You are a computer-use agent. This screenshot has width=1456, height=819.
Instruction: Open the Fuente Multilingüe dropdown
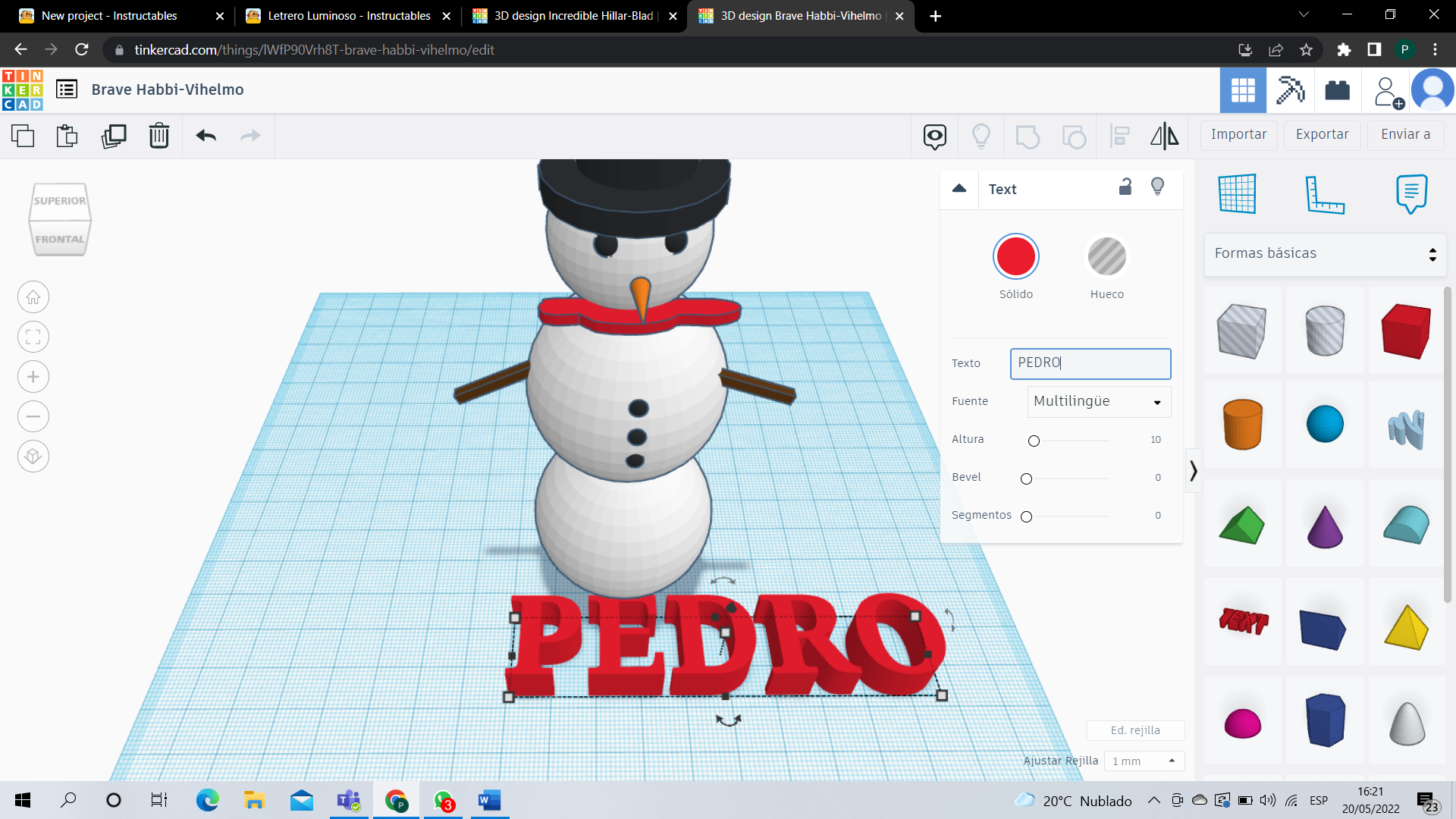(x=1099, y=401)
